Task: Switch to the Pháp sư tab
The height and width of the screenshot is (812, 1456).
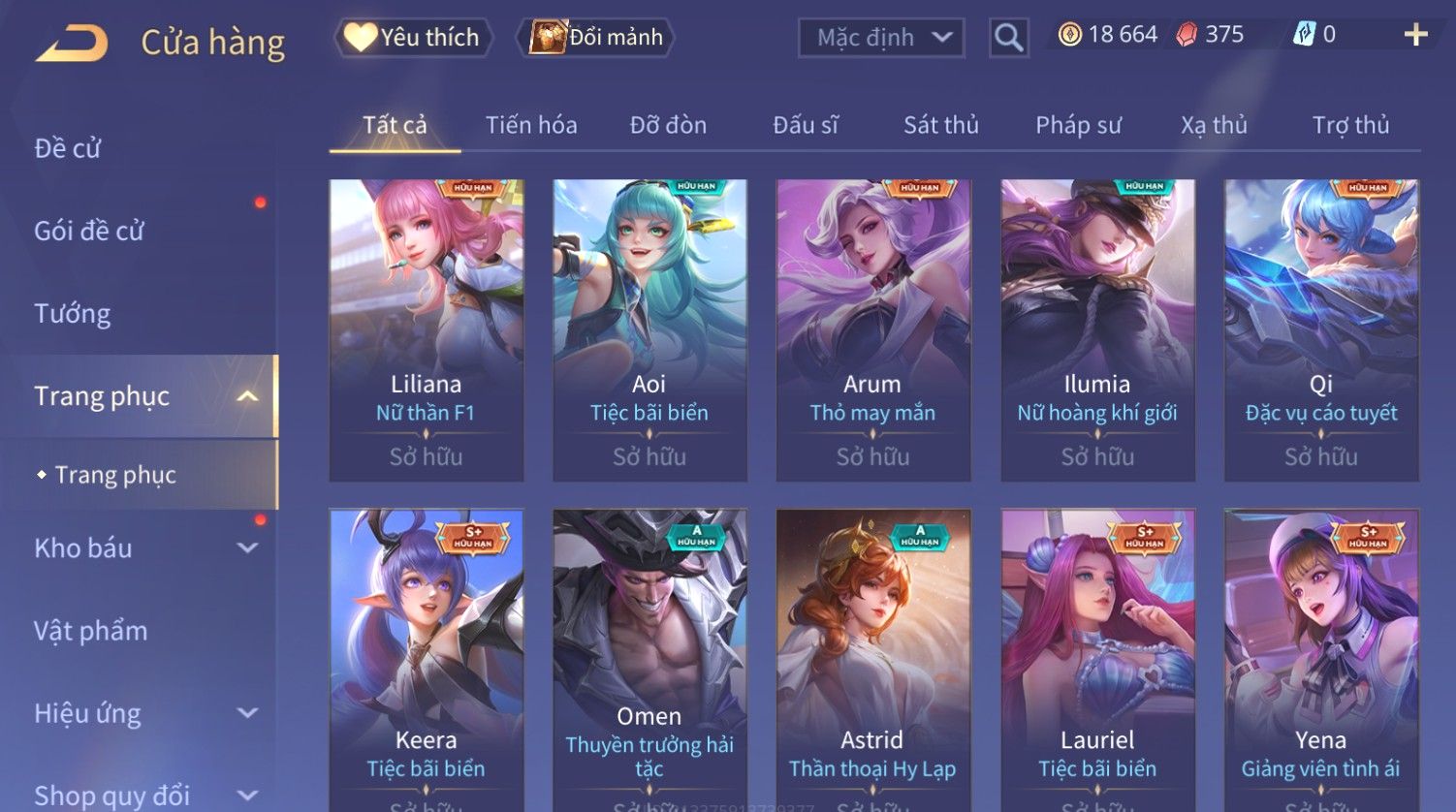Action: [1078, 125]
